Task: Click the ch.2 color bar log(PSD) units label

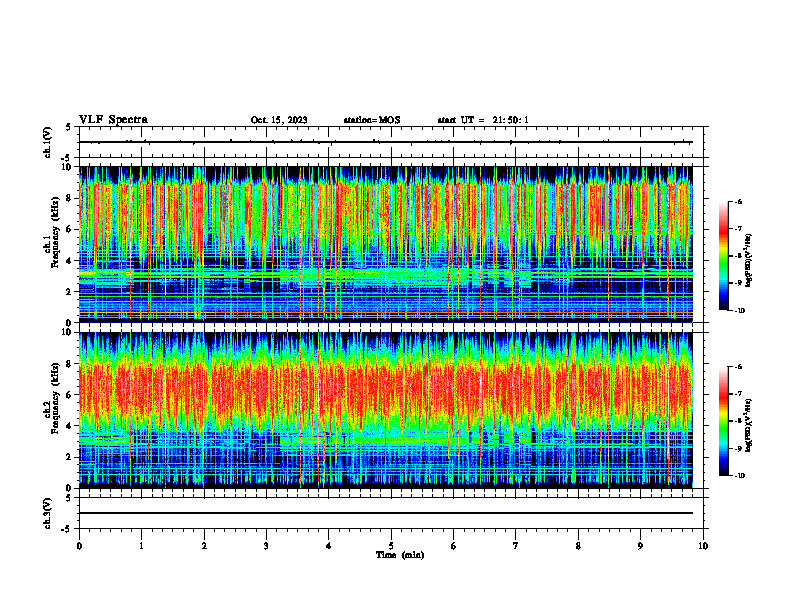Action: click(x=749, y=426)
